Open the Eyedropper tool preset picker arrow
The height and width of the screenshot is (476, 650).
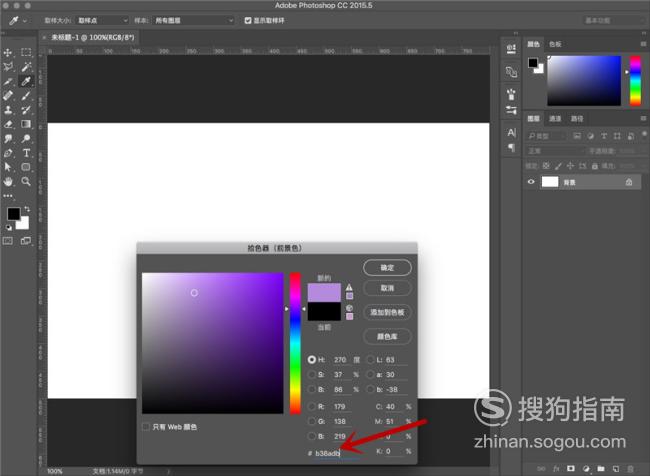(25, 20)
